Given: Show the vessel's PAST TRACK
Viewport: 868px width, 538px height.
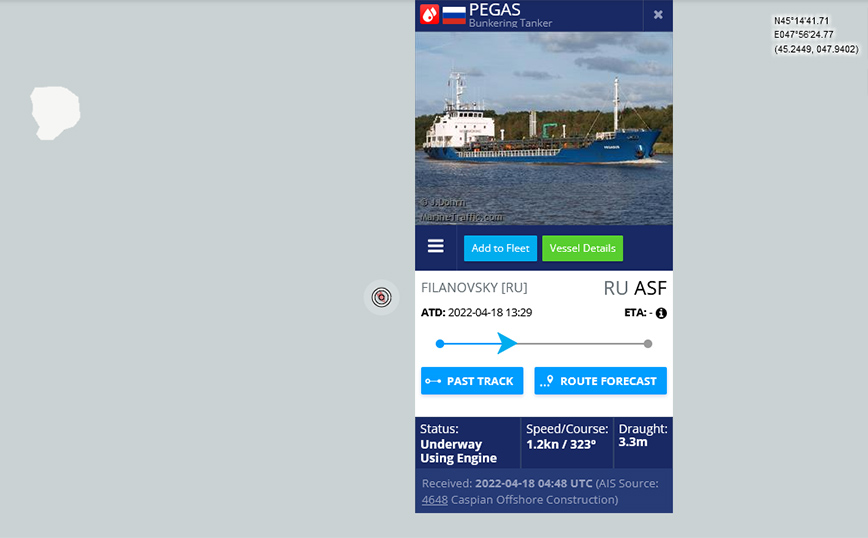Looking at the screenshot, I should click(472, 381).
